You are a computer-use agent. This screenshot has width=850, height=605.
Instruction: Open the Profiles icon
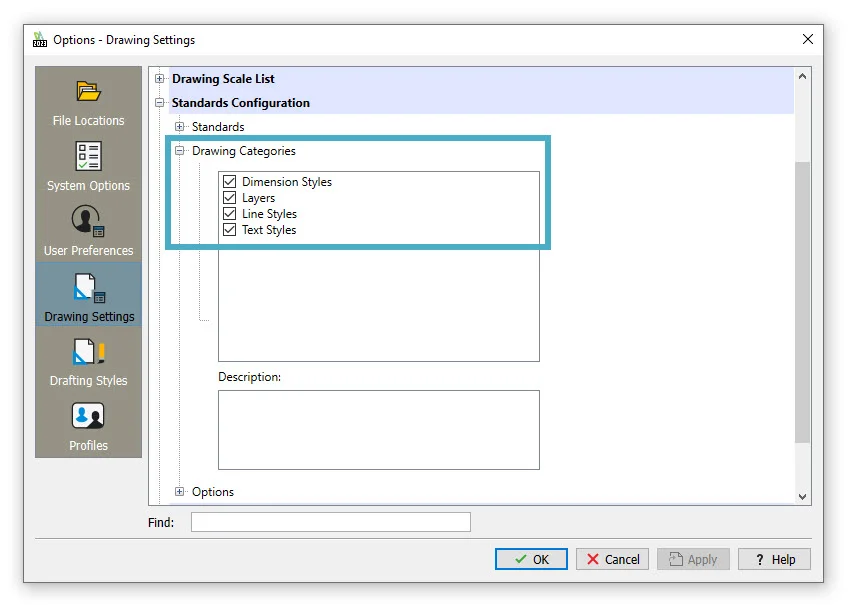coord(88,417)
